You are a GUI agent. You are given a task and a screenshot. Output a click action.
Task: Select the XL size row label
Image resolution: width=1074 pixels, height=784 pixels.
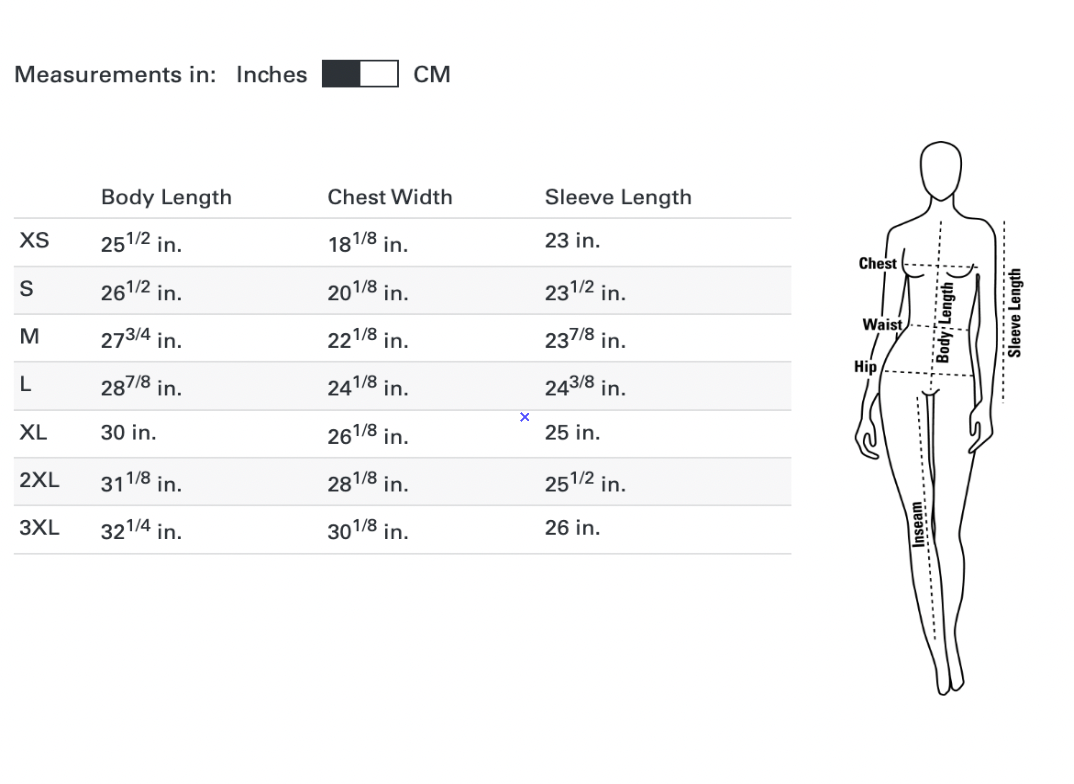[33, 432]
